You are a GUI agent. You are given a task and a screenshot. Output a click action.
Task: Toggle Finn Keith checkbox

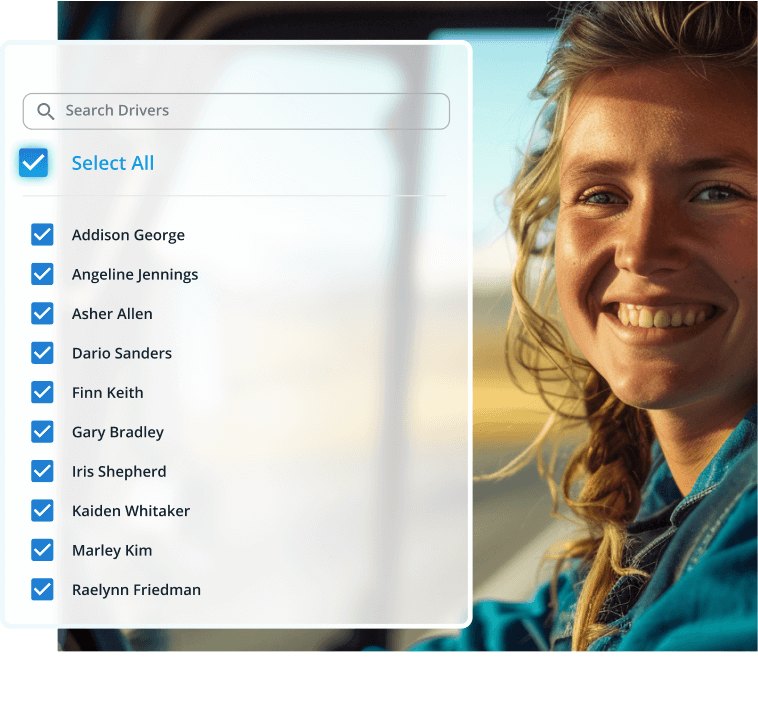point(42,392)
